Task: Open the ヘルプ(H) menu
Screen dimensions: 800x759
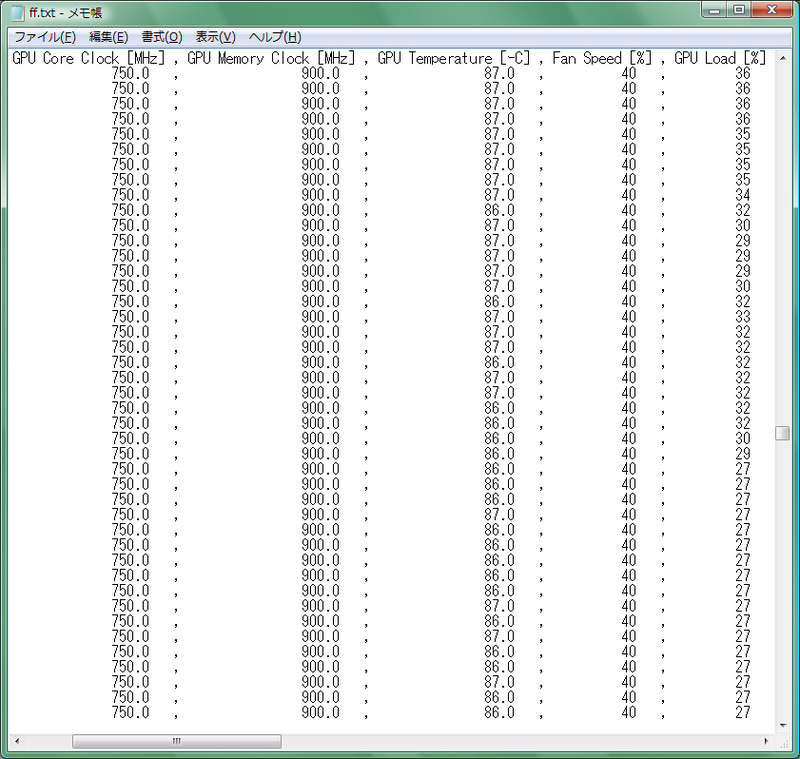Action: pyautogui.click(x=275, y=37)
